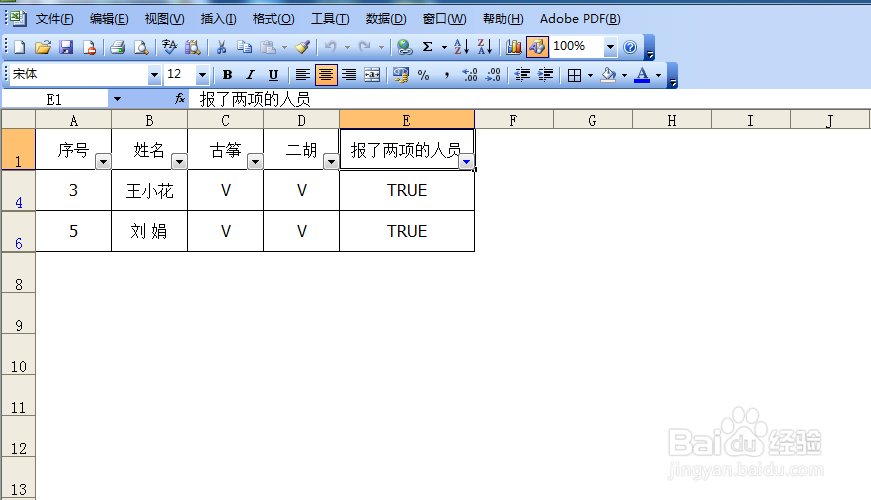Screen dimensions: 871x500
Task: Click the formula bar text field
Action: click(529, 99)
